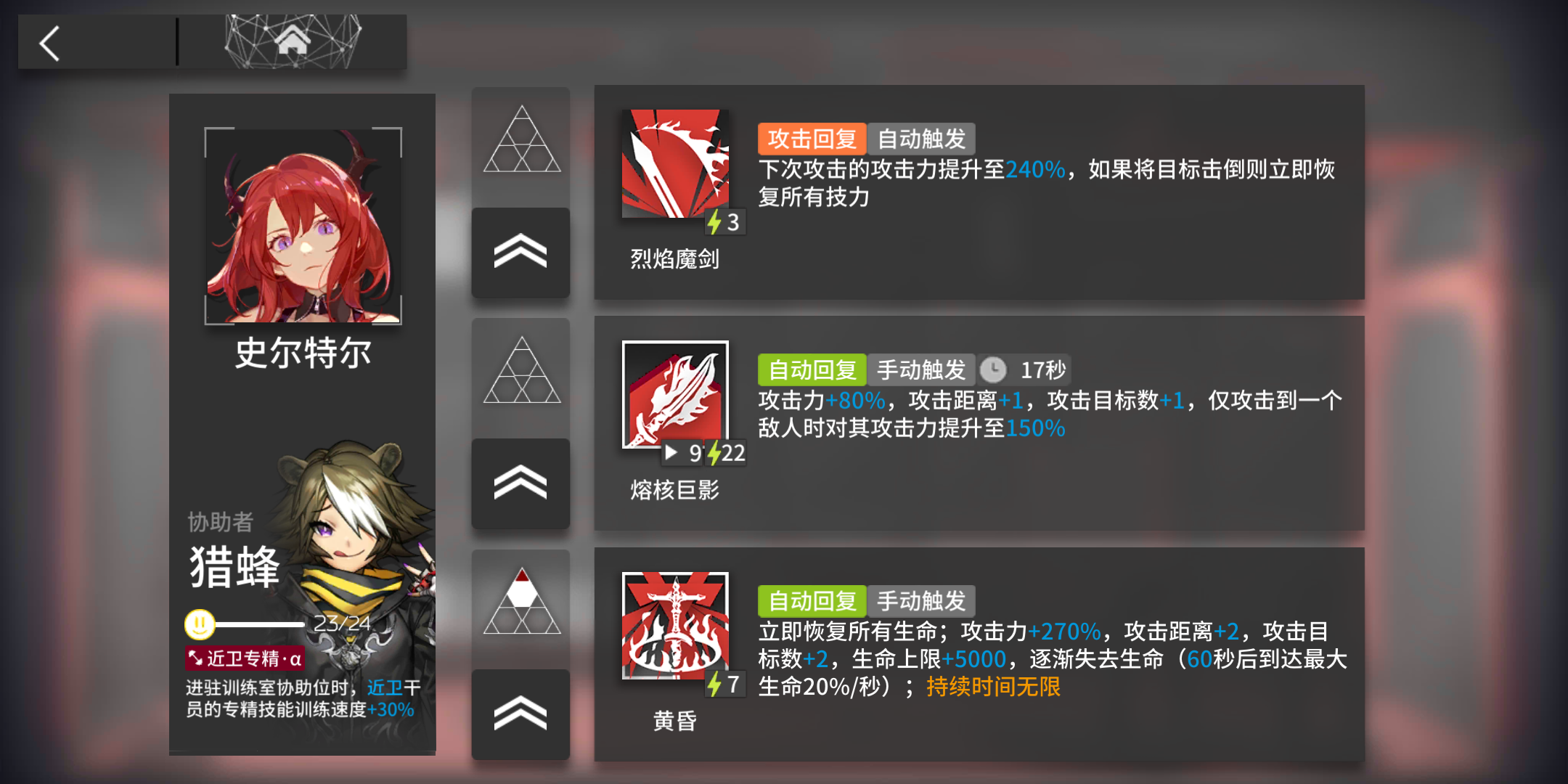Image resolution: width=1568 pixels, height=784 pixels.
Task: Click the 17秒 duration clock indicator
Action: tap(1024, 370)
